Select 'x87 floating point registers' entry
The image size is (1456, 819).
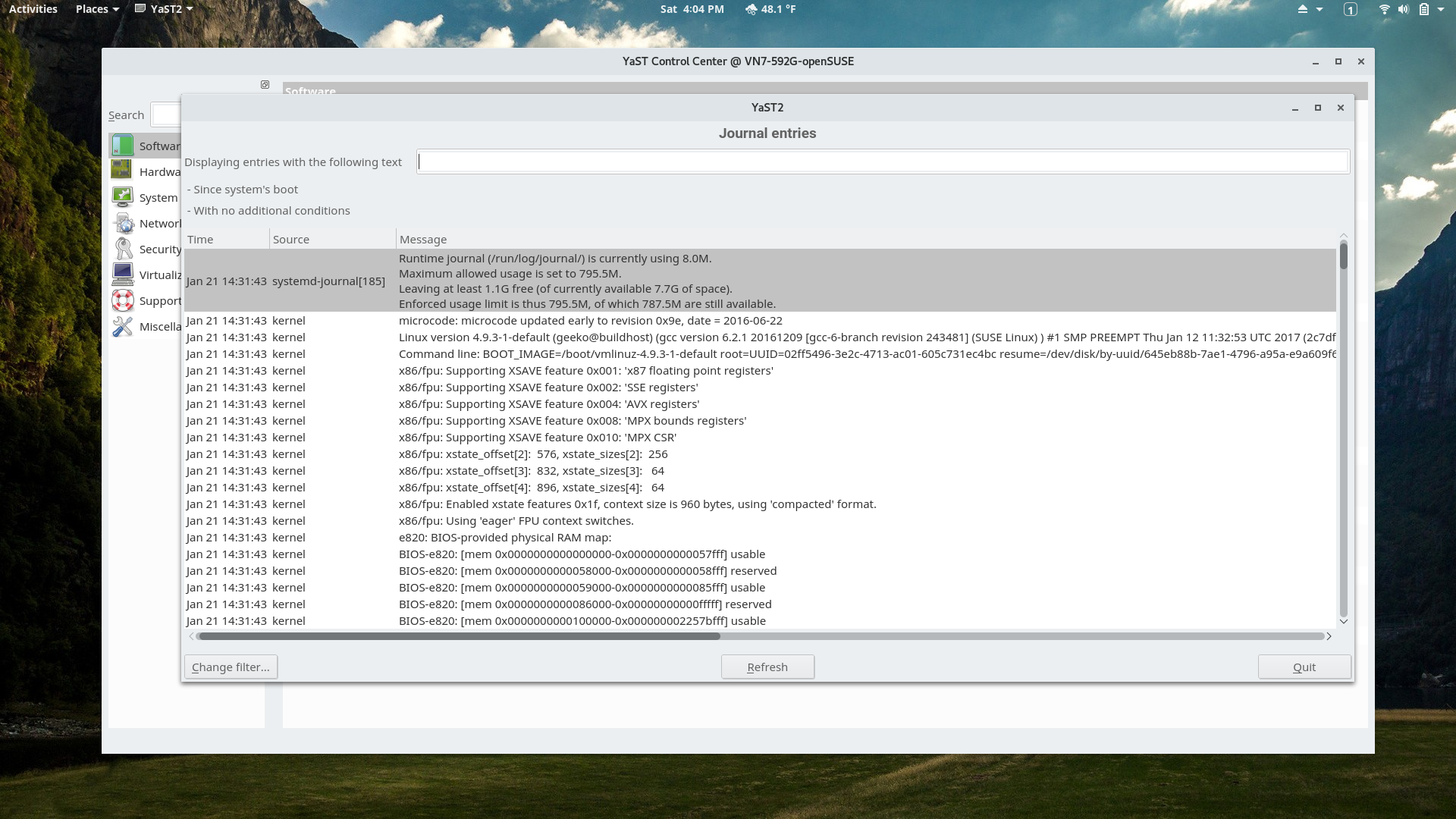pos(760,370)
